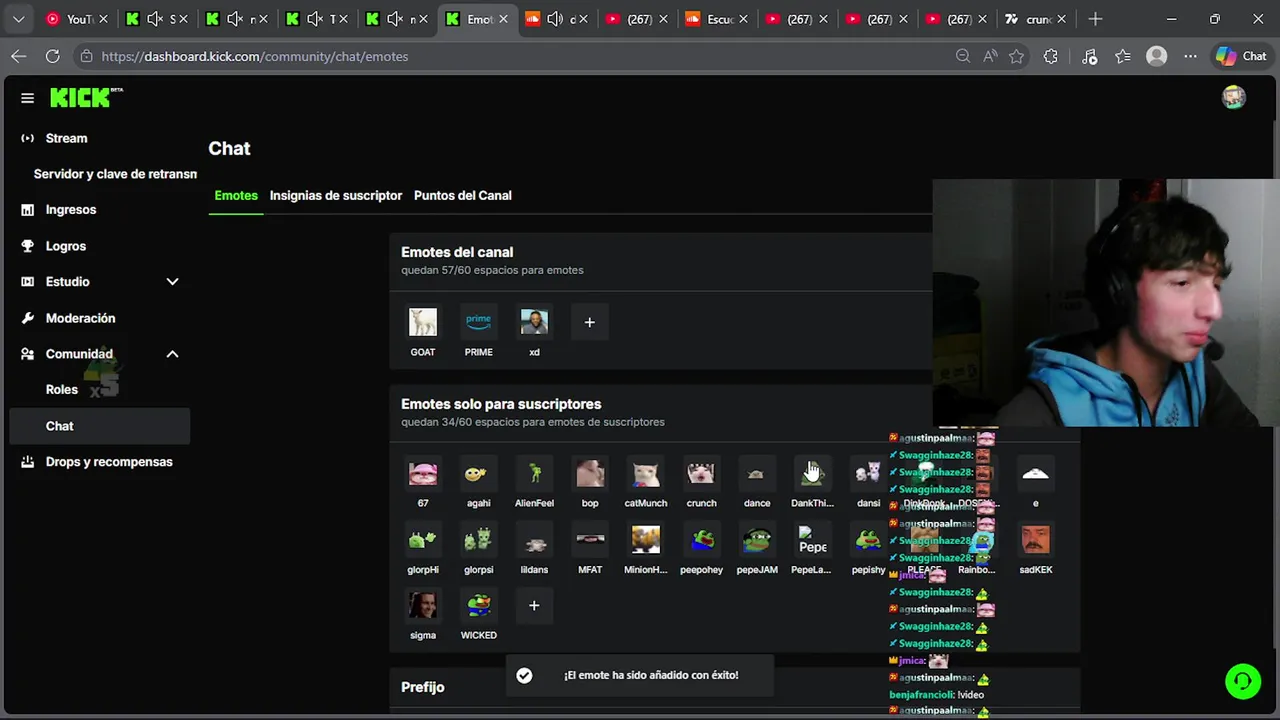
Task: Select the AlienFeel emote
Action: 534,473
